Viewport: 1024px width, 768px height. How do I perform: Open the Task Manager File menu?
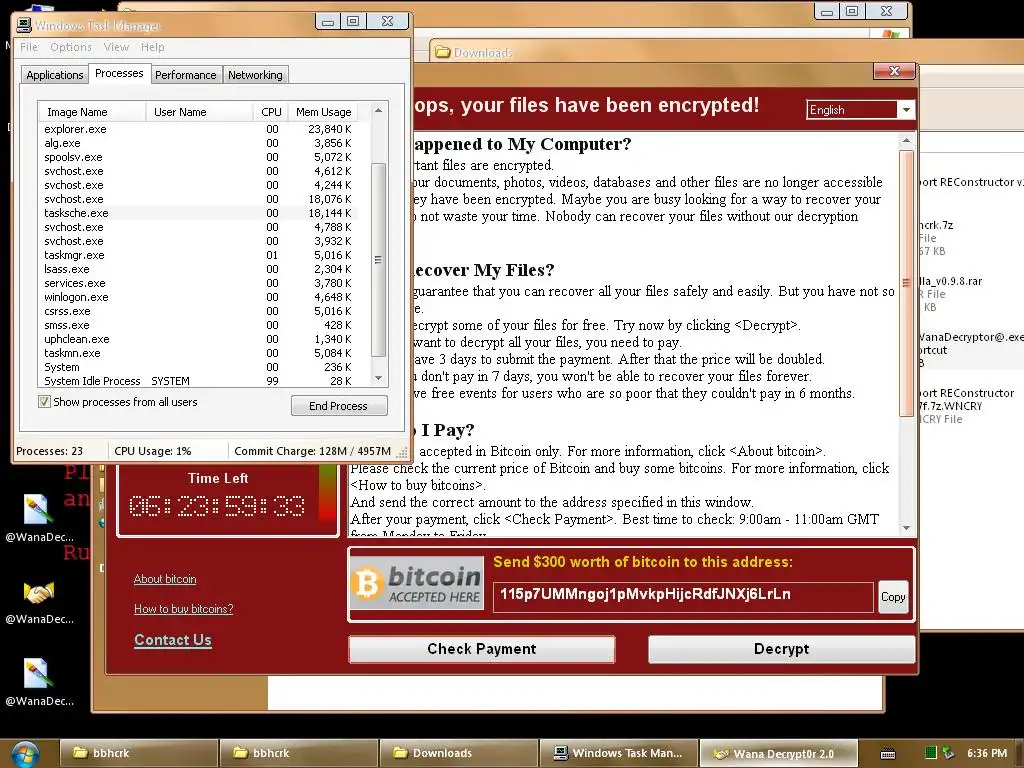[x=29, y=47]
